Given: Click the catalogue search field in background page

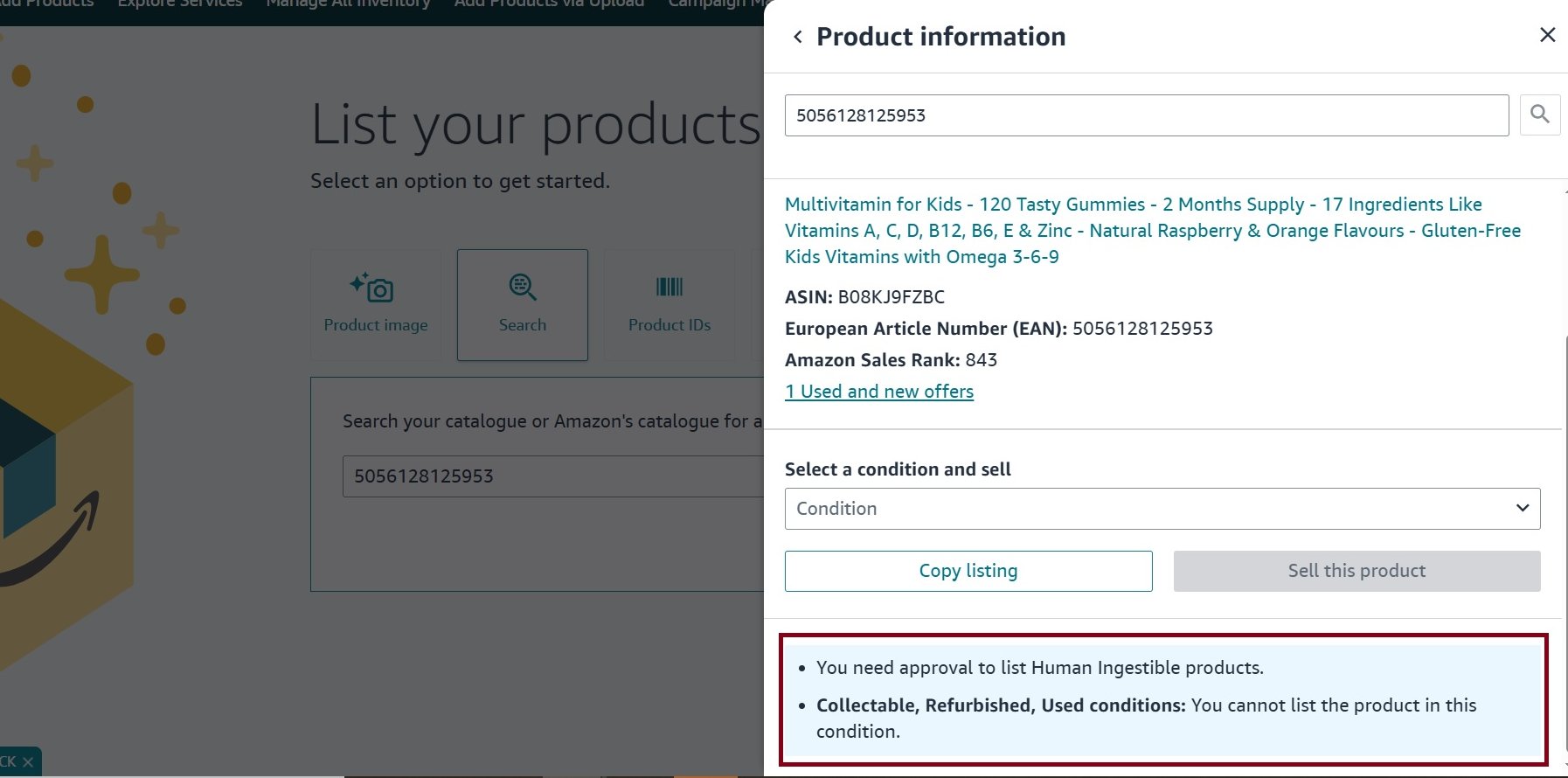Looking at the screenshot, I should [553, 476].
